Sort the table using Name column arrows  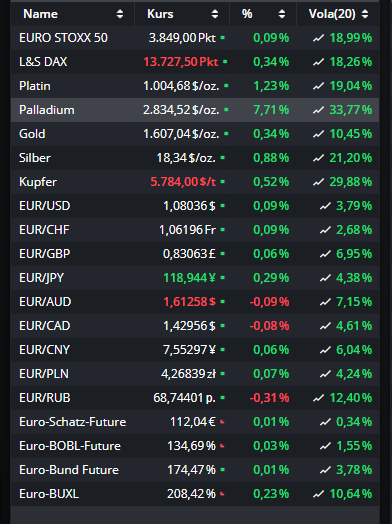120,14
